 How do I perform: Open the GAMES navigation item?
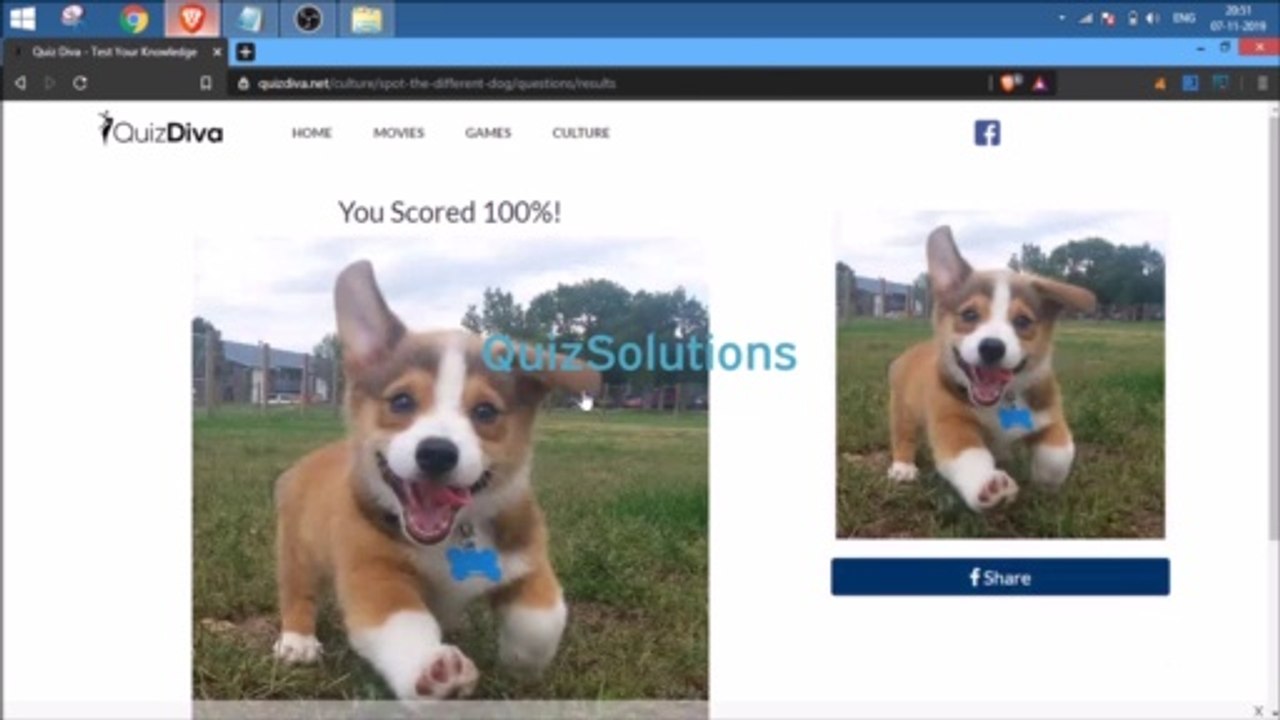(487, 132)
